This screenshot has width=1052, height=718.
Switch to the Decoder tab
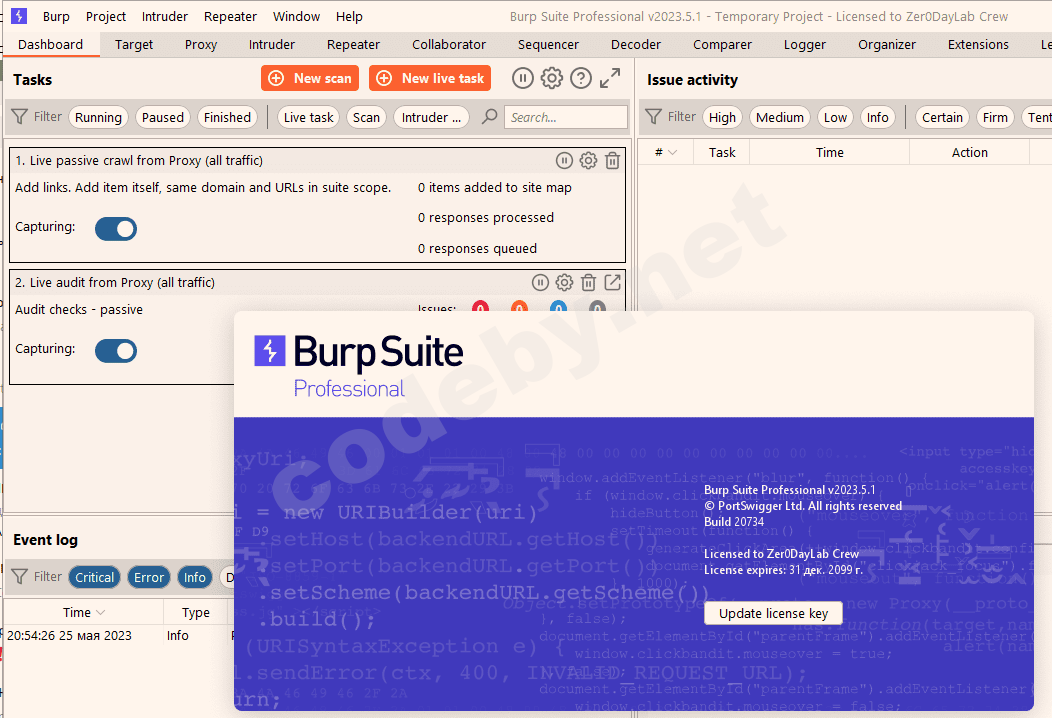635,44
